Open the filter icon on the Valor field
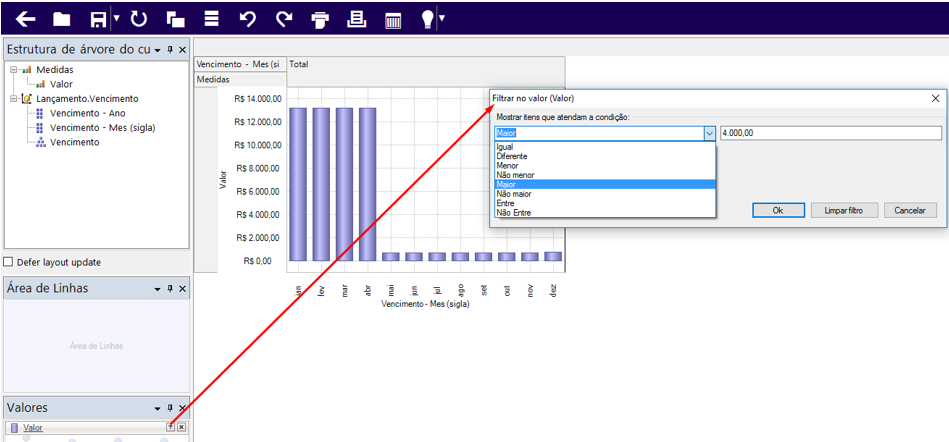Screen dimensions: 949x442 tap(171, 427)
